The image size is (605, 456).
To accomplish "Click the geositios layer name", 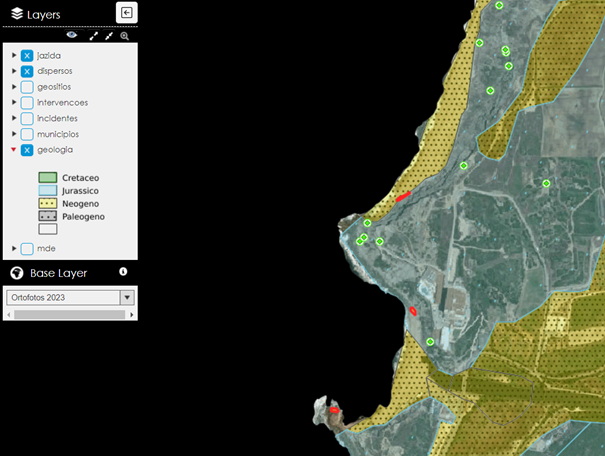I will [x=54, y=87].
